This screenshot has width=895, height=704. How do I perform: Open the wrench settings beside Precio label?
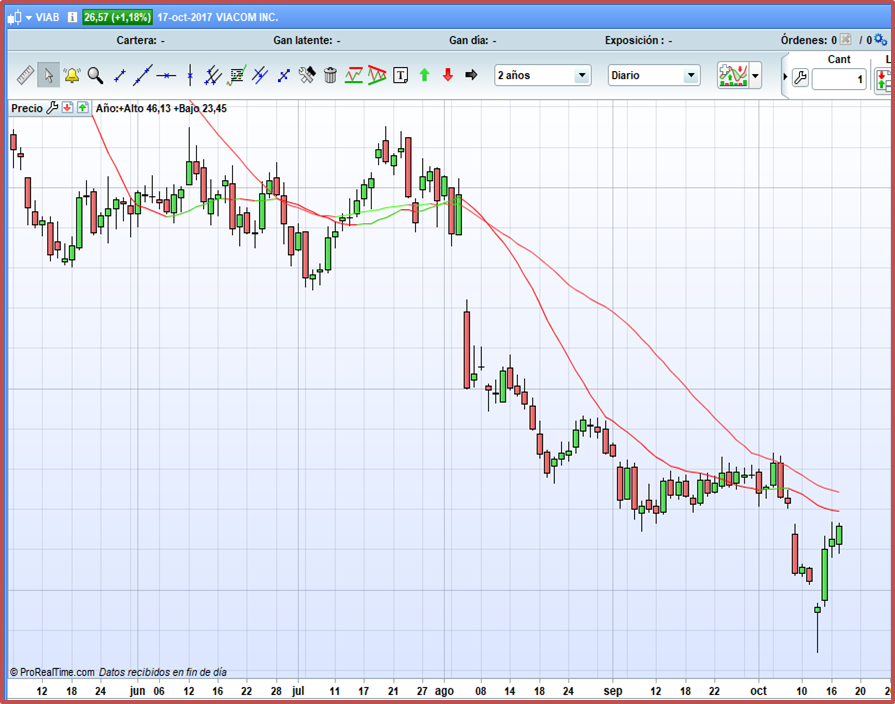click(x=52, y=107)
